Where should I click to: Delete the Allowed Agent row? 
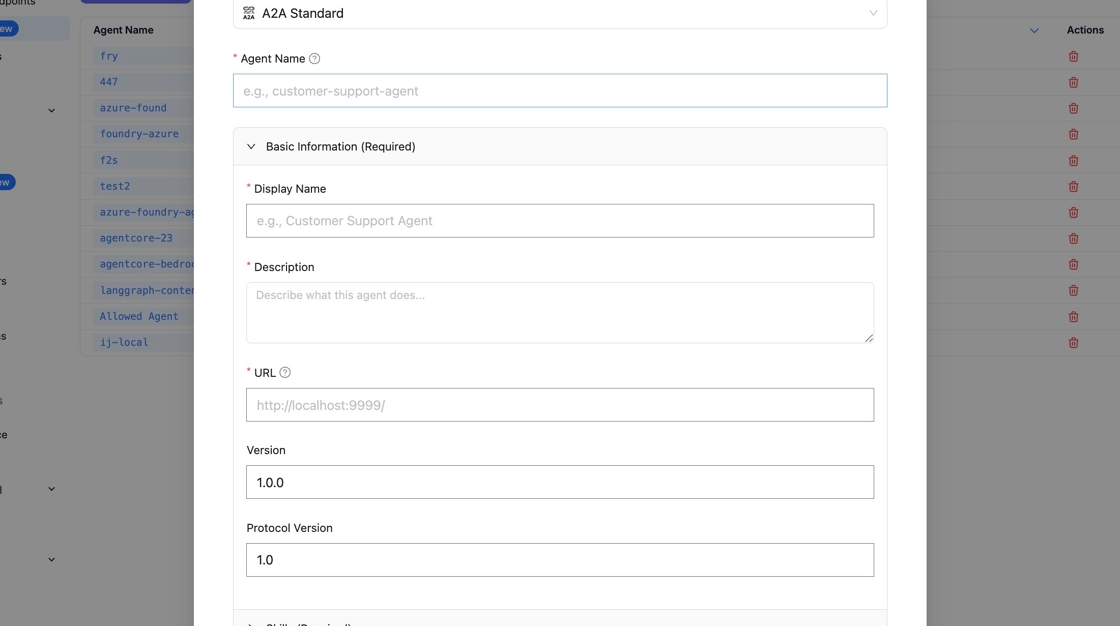tap(1073, 317)
